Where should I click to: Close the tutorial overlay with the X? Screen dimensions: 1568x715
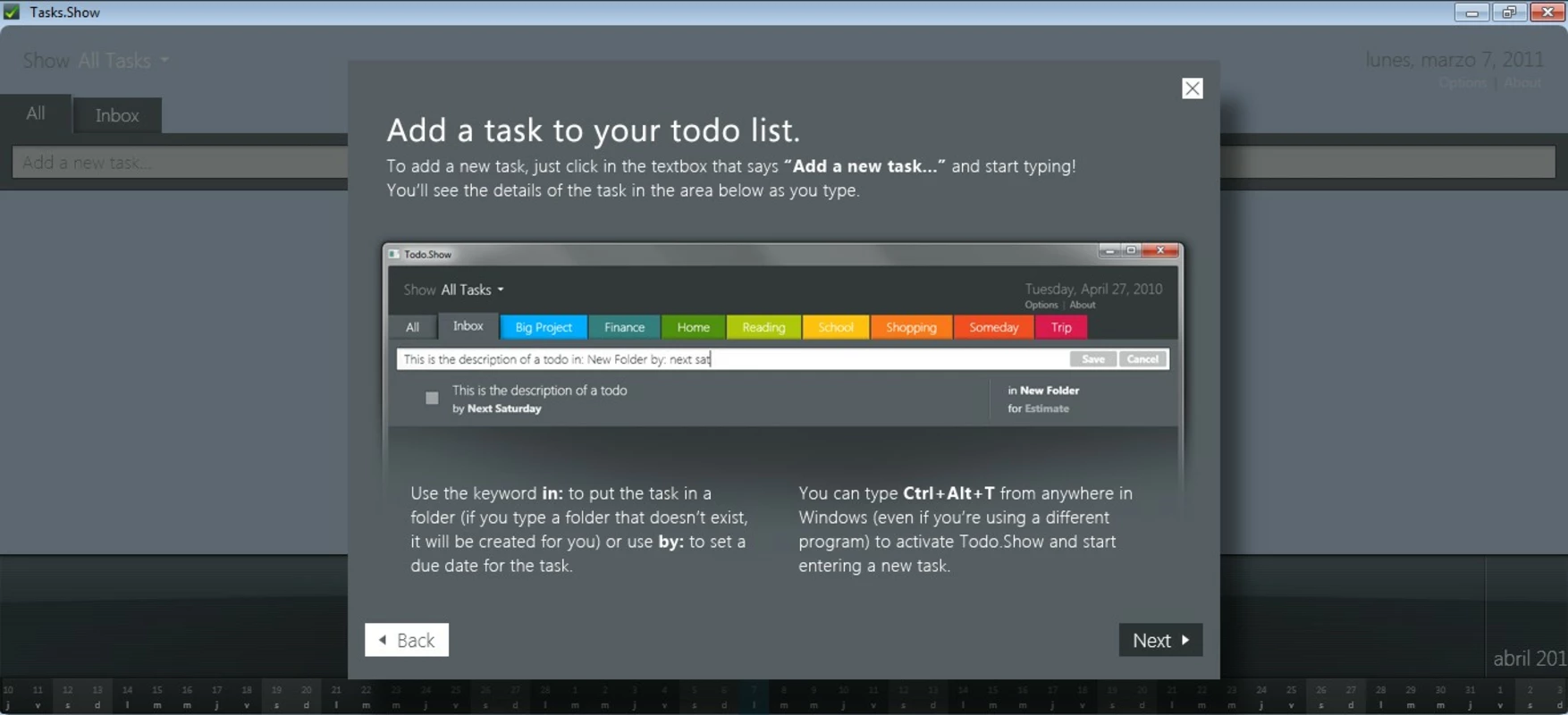[x=1192, y=88]
